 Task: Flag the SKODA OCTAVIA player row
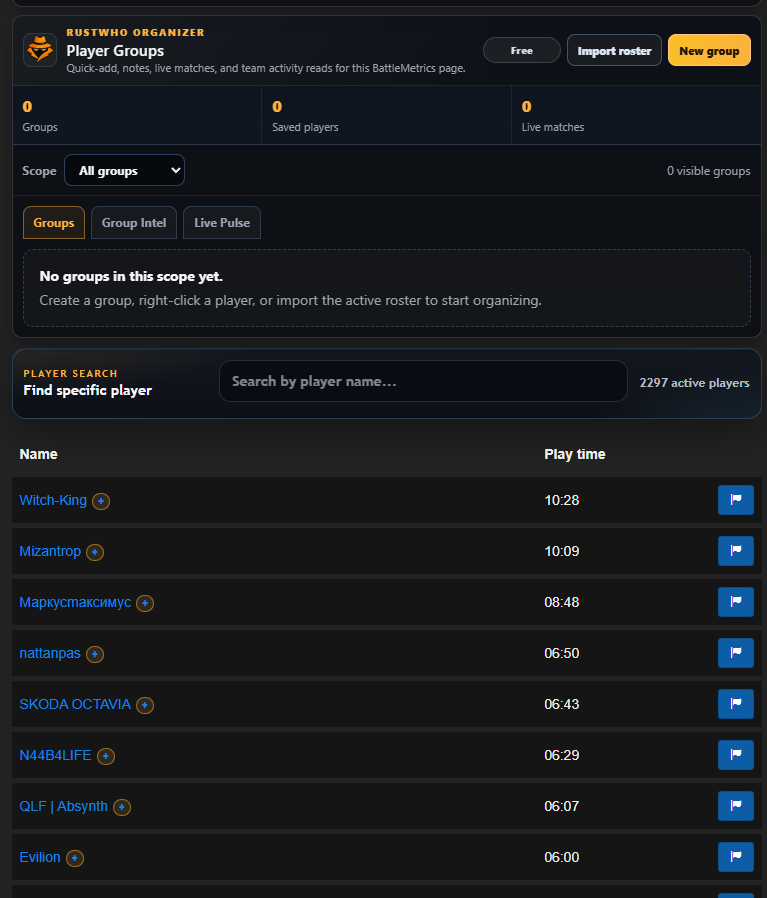735,703
